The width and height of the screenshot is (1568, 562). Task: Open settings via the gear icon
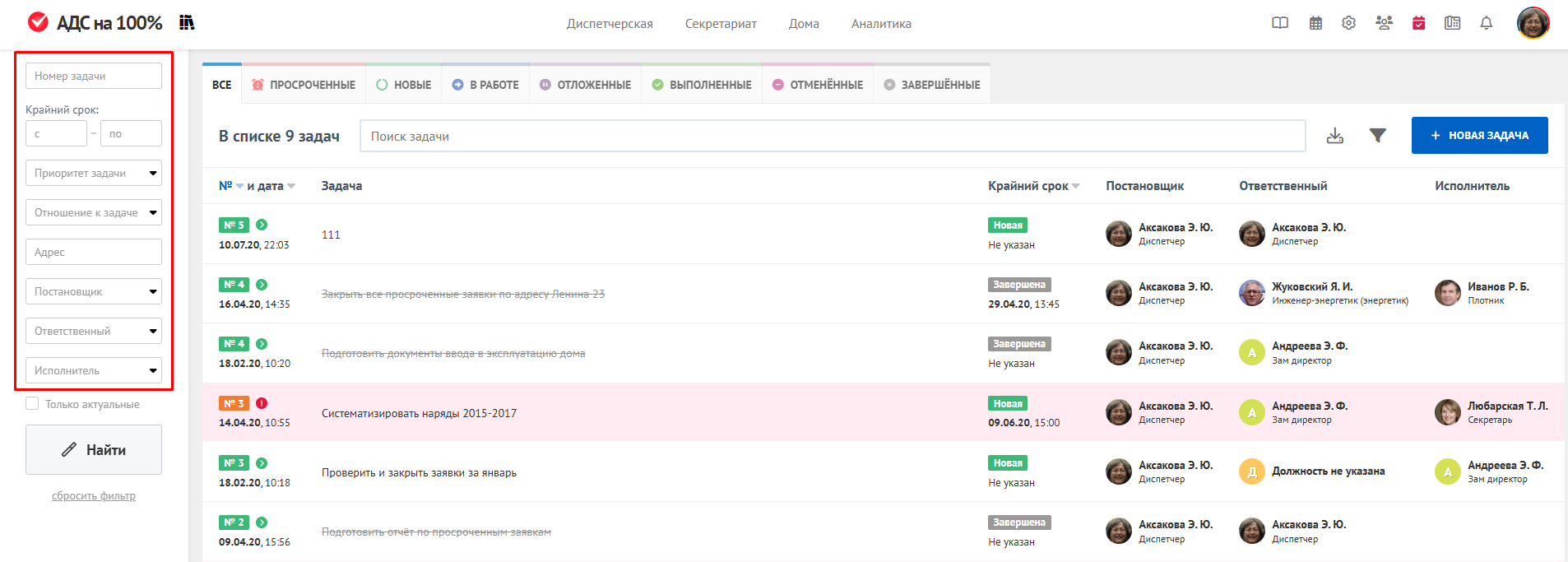pyautogui.click(x=1348, y=23)
